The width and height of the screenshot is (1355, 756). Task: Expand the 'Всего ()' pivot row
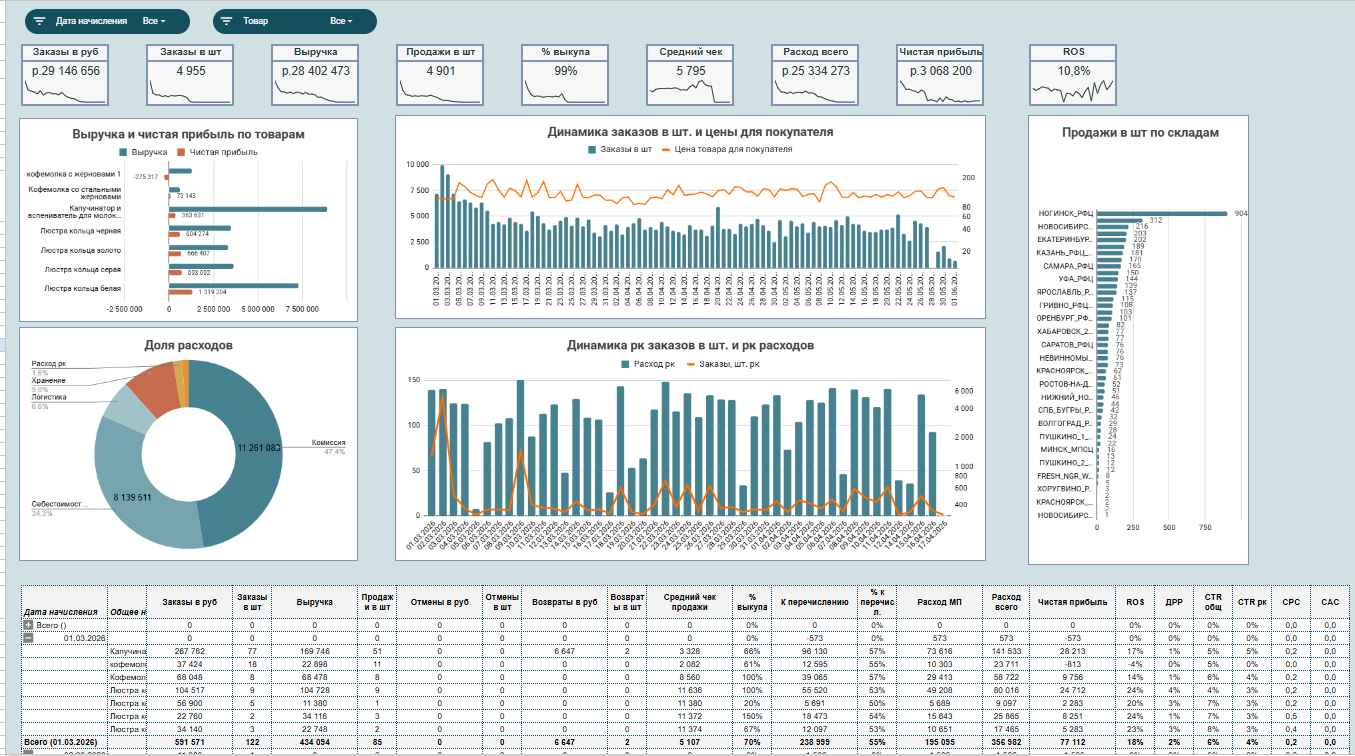(28, 624)
